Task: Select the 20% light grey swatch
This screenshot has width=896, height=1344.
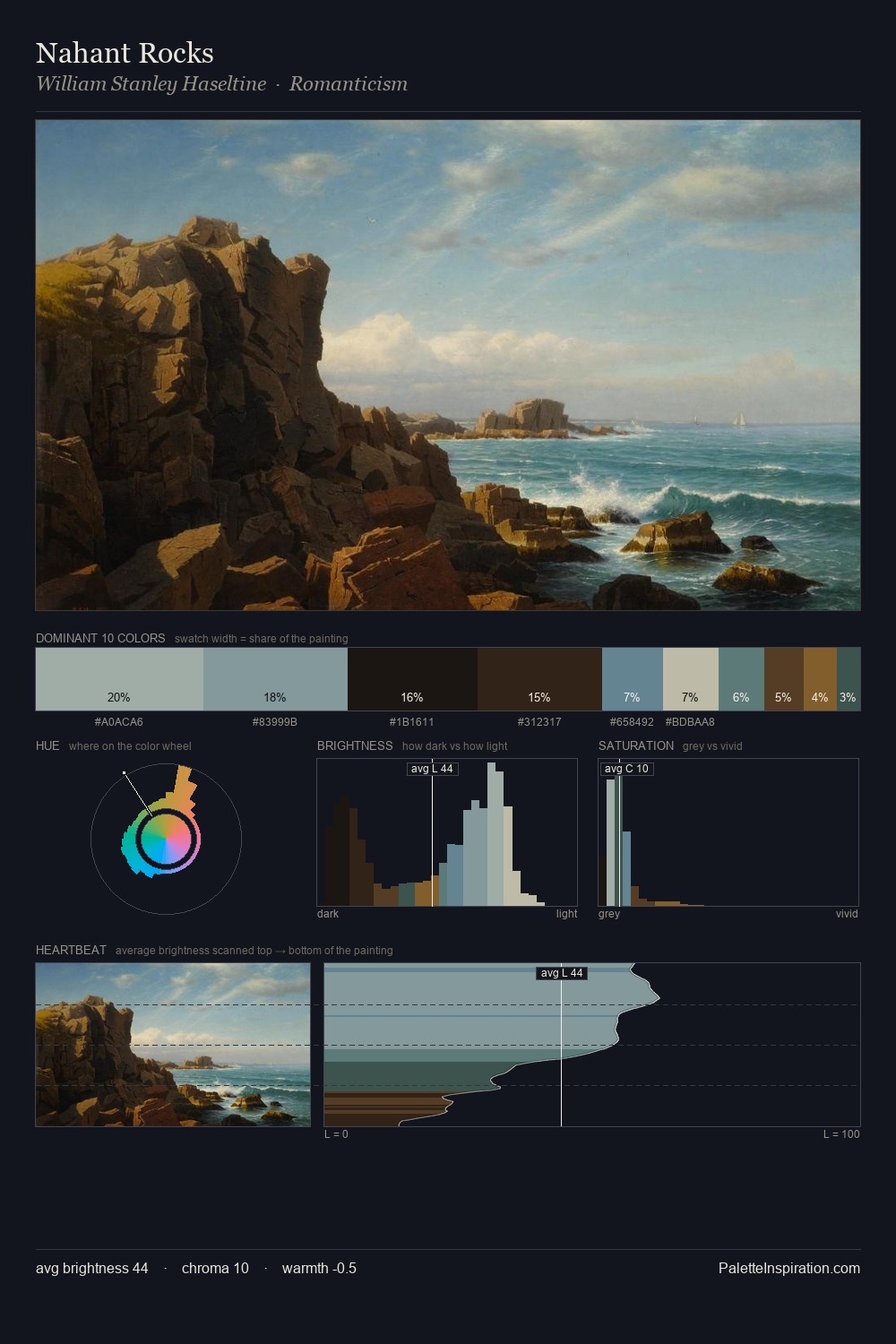Action: point(119,679)
